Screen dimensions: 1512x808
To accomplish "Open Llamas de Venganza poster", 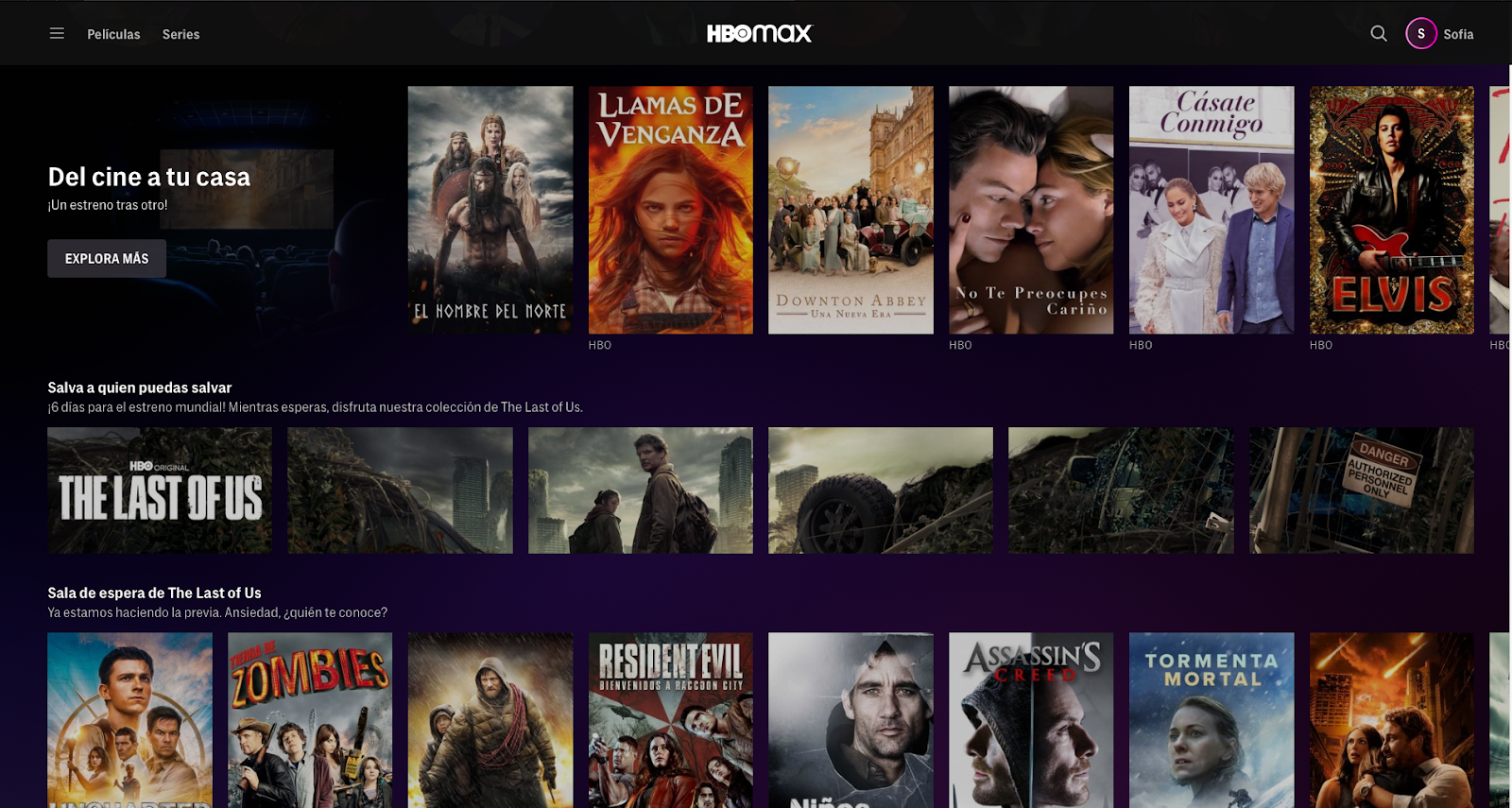I will (671, 210).
